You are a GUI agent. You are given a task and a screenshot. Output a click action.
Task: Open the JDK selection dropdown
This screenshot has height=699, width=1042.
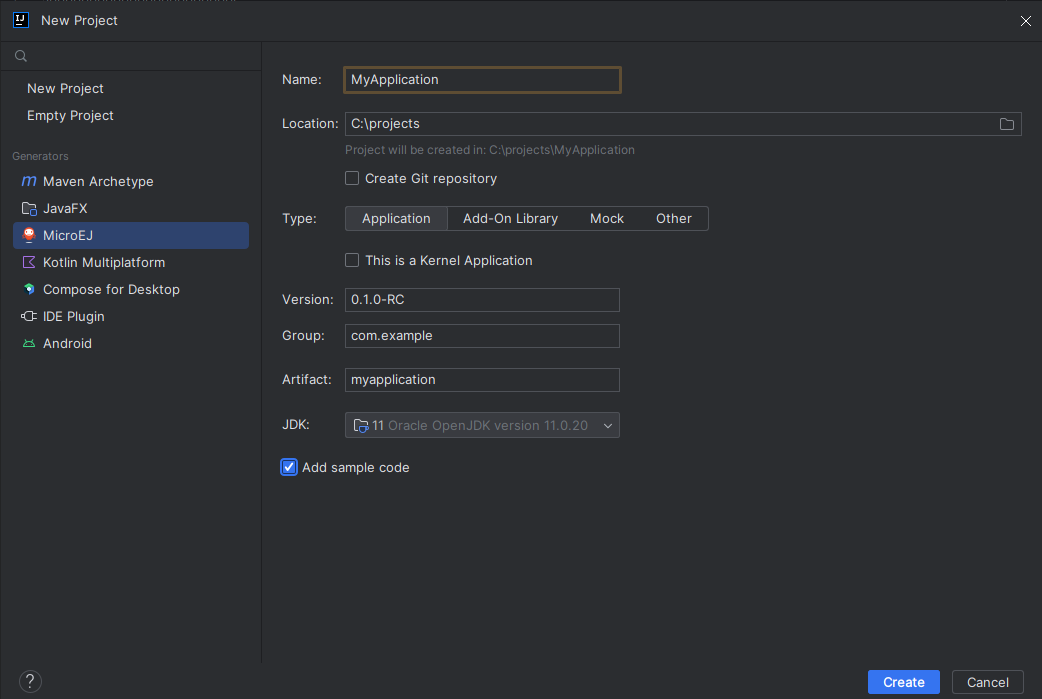click(607, 424)
